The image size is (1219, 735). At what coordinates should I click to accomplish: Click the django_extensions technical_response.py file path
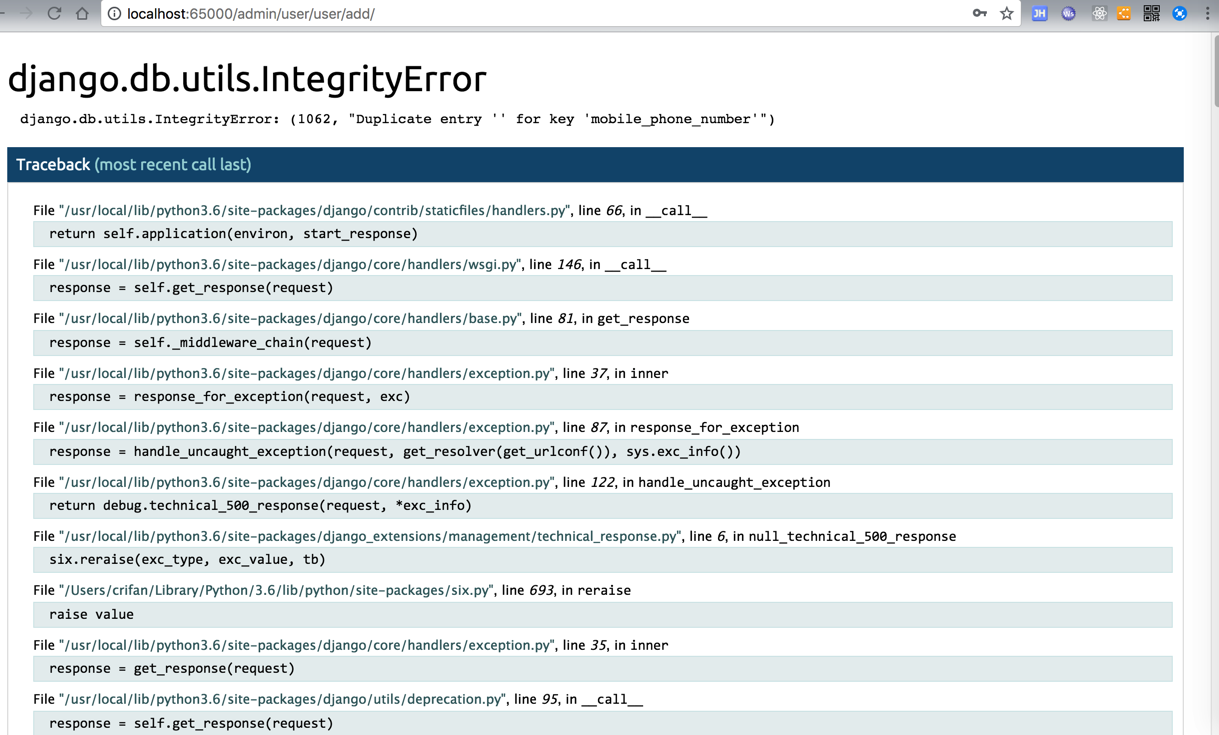pyautogui.click(x=369, y=537)
